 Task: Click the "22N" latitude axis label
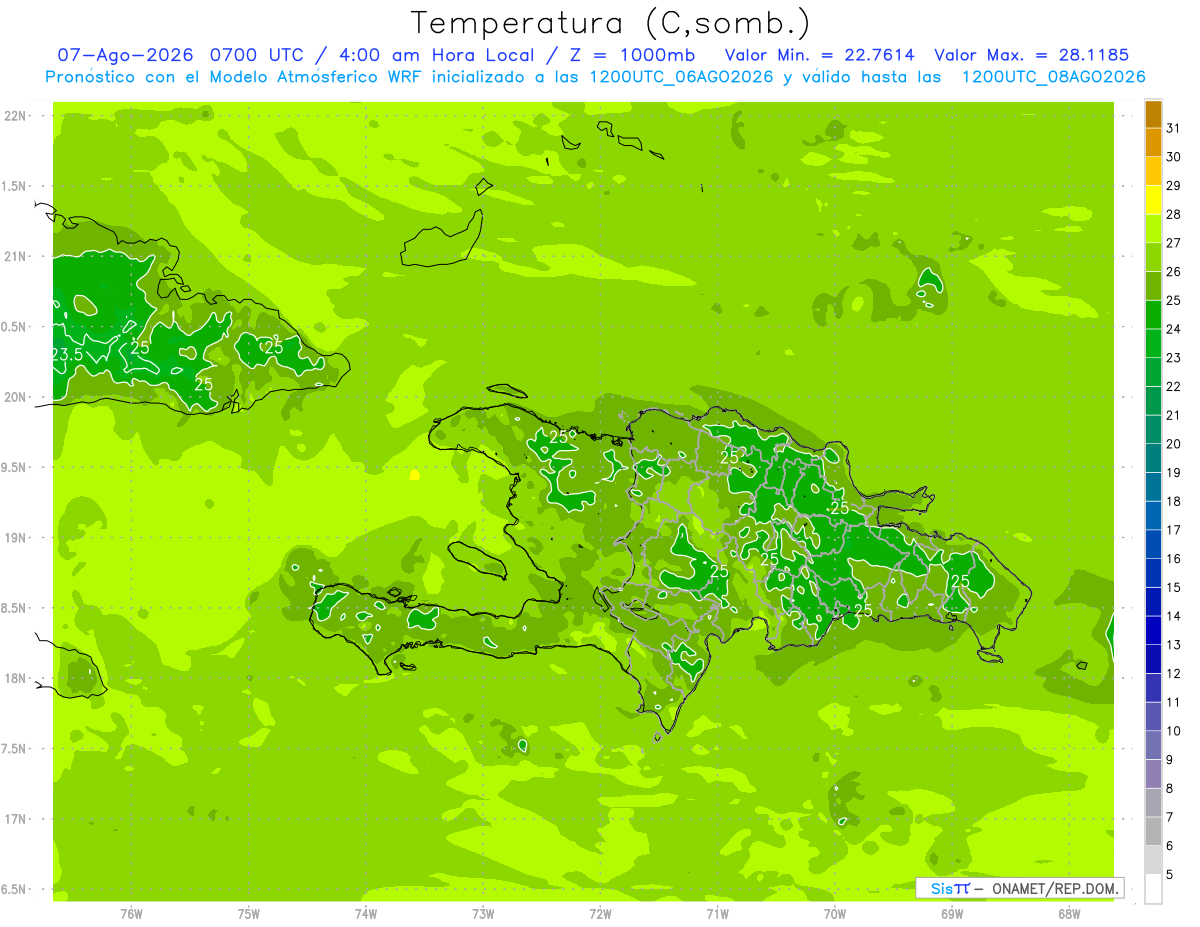(16, 116)
